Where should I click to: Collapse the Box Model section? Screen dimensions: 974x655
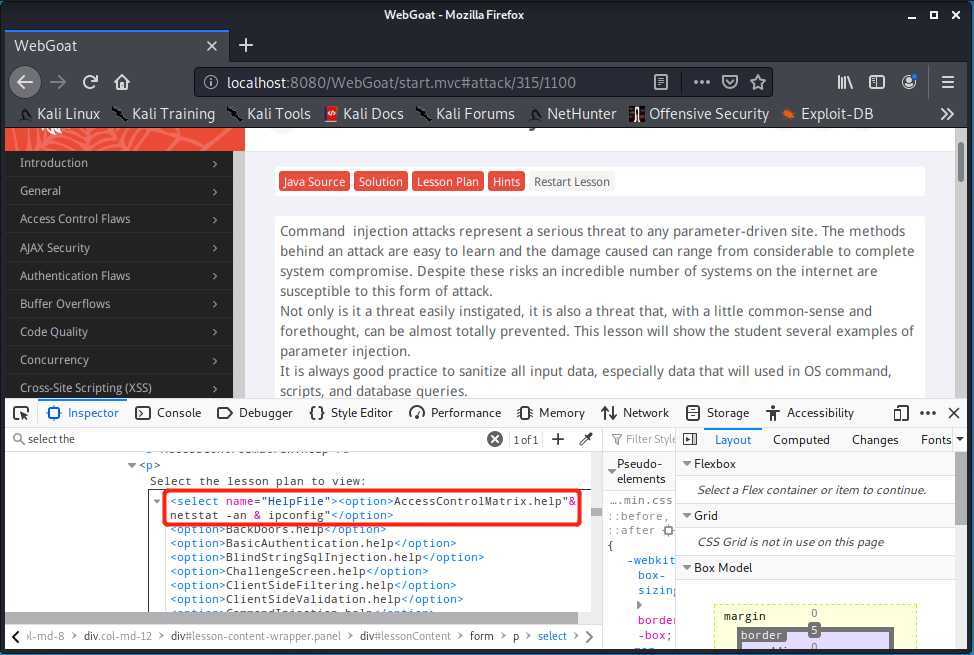pos(687,568)
